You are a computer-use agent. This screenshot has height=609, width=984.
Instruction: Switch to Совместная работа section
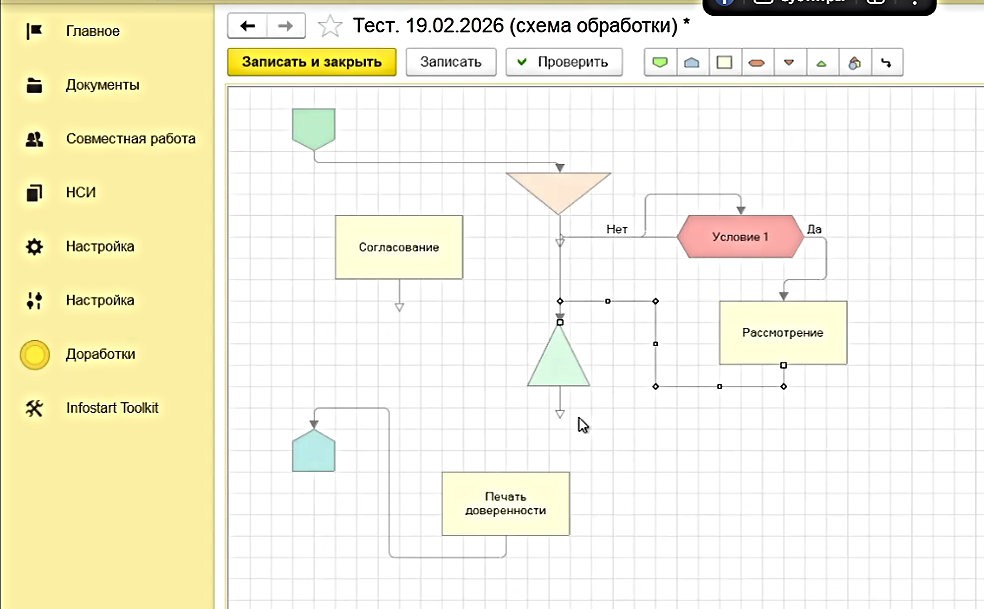point(130,139)
